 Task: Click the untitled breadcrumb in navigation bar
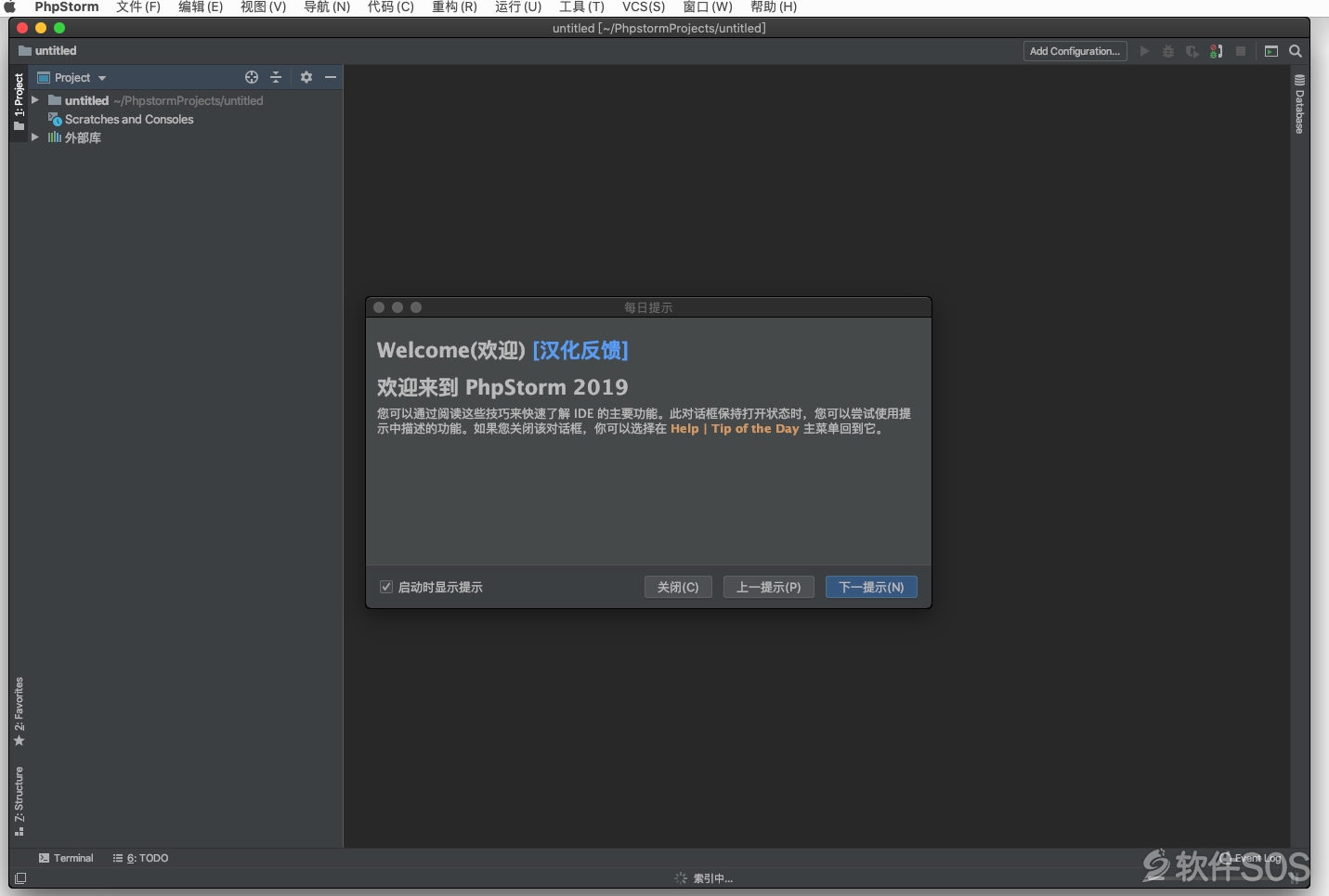tap(47, 51)
